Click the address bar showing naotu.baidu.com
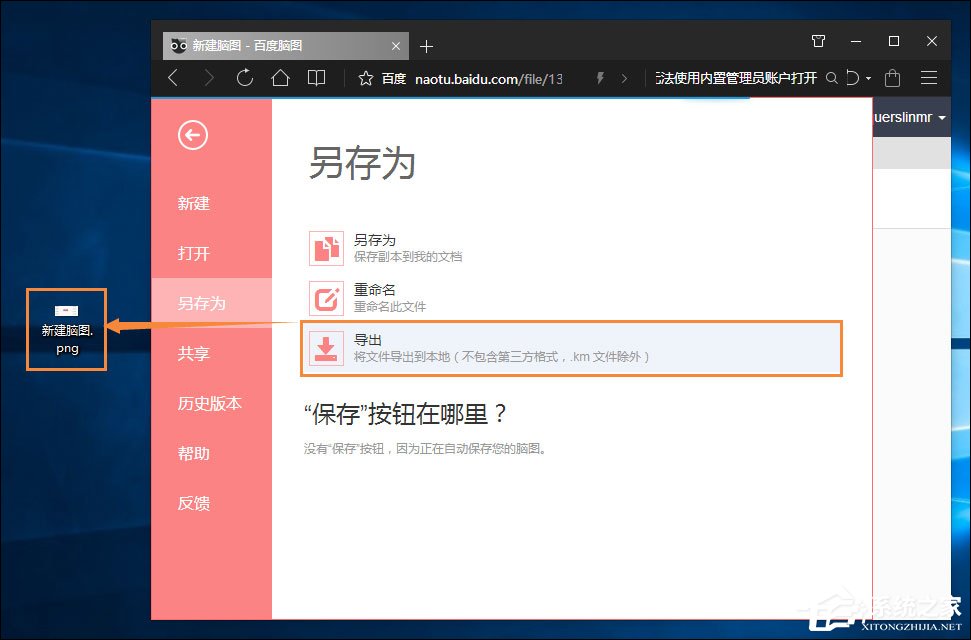Screen dimensions: 971x640 [490, 78]
